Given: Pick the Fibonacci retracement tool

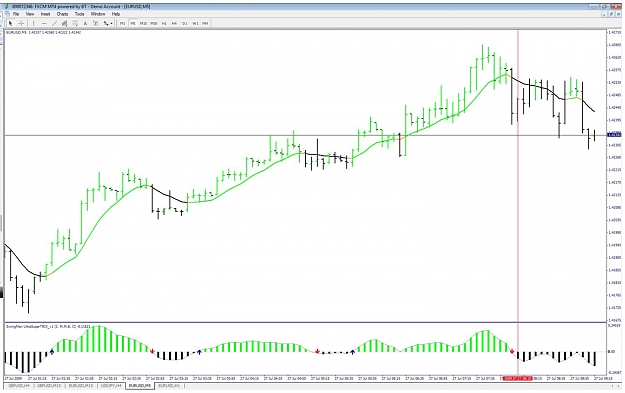Looking at the screenshot, I should (x=75, y=24).
